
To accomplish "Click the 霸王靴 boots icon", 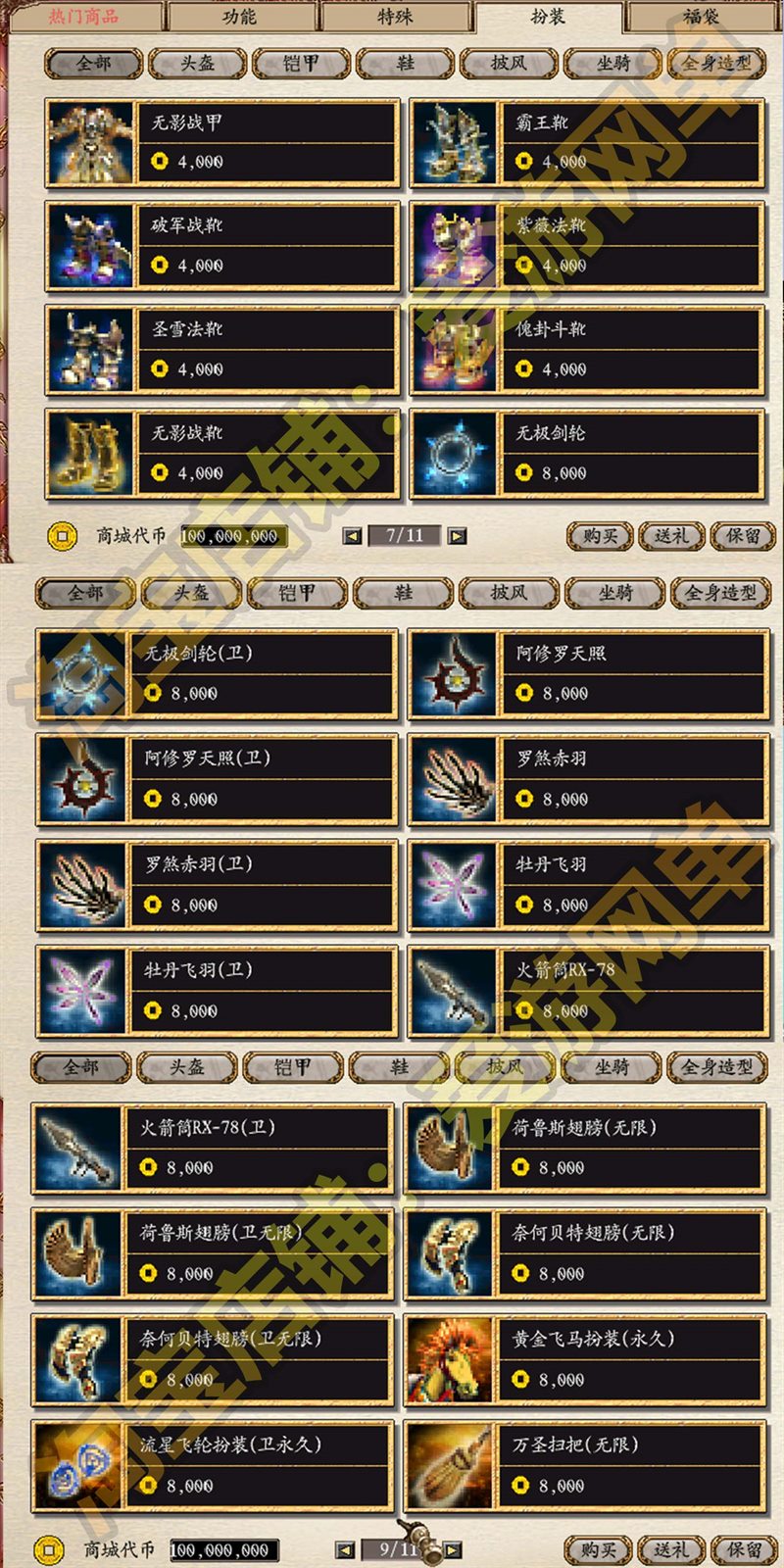I will (454, 142).
